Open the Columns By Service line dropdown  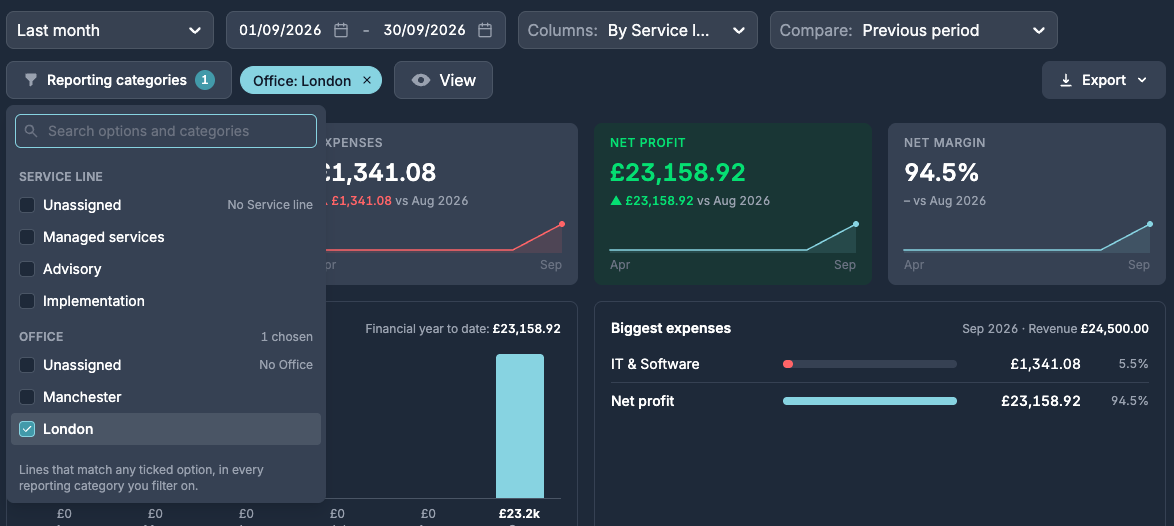click(x=638, y=30)
